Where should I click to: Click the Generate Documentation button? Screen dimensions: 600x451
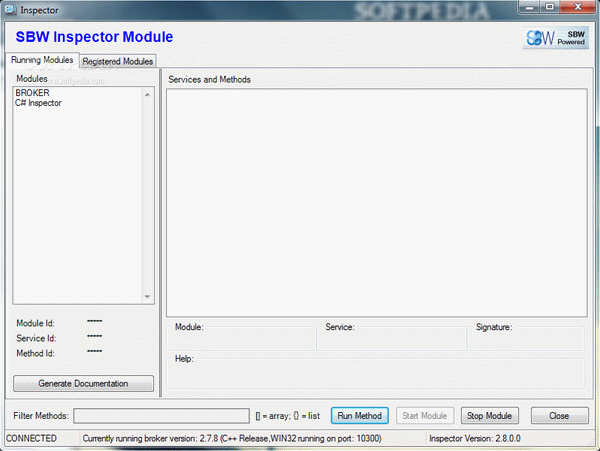(x=83, y=383)
